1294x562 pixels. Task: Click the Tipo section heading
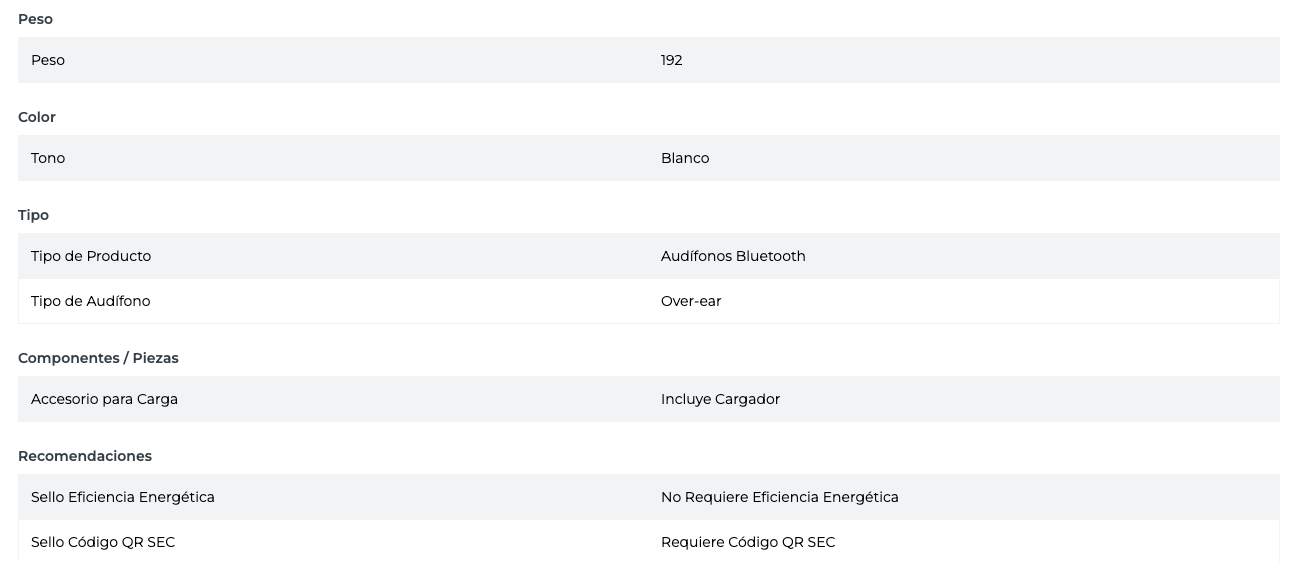33,215
